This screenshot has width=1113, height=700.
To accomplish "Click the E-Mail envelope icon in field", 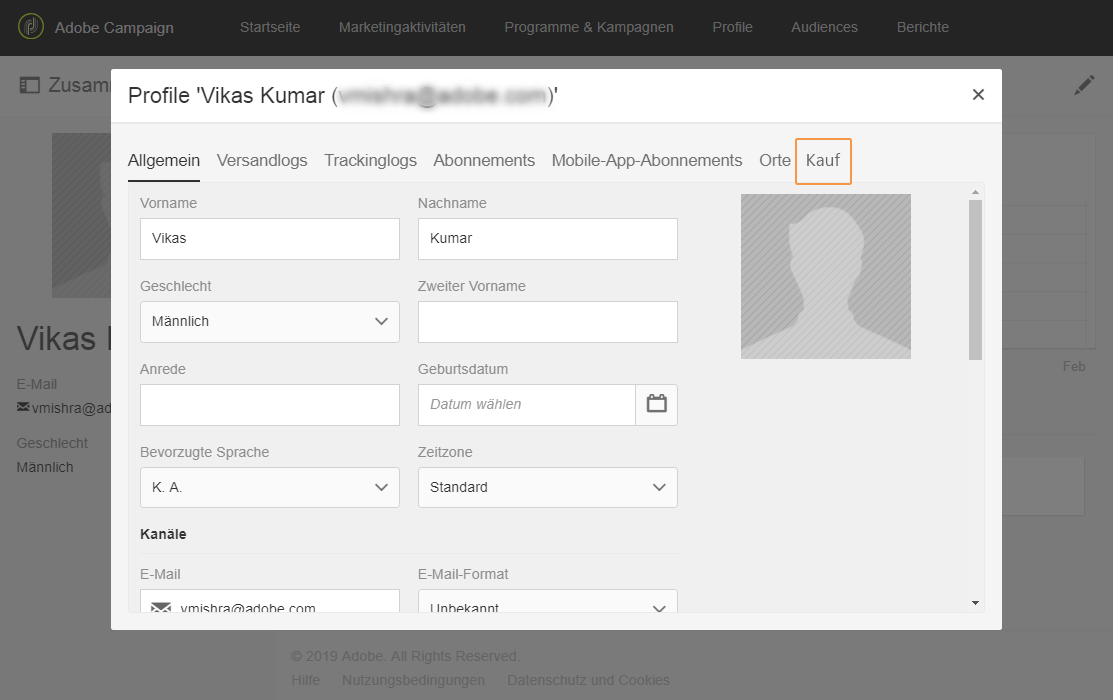I will pos(161,608).
